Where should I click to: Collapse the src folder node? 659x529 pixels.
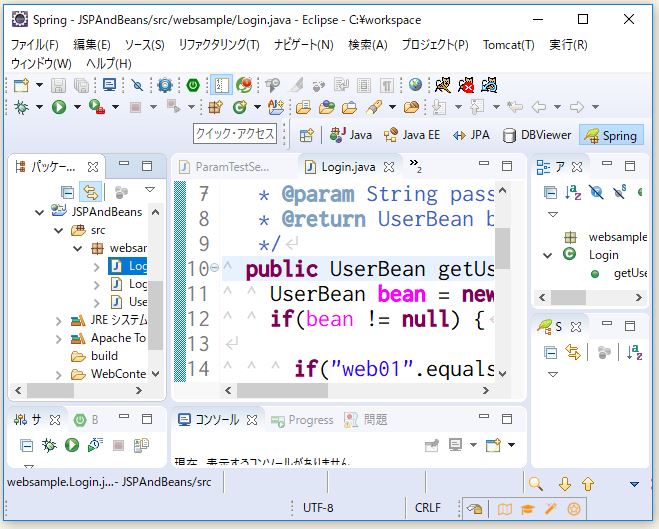58,230
